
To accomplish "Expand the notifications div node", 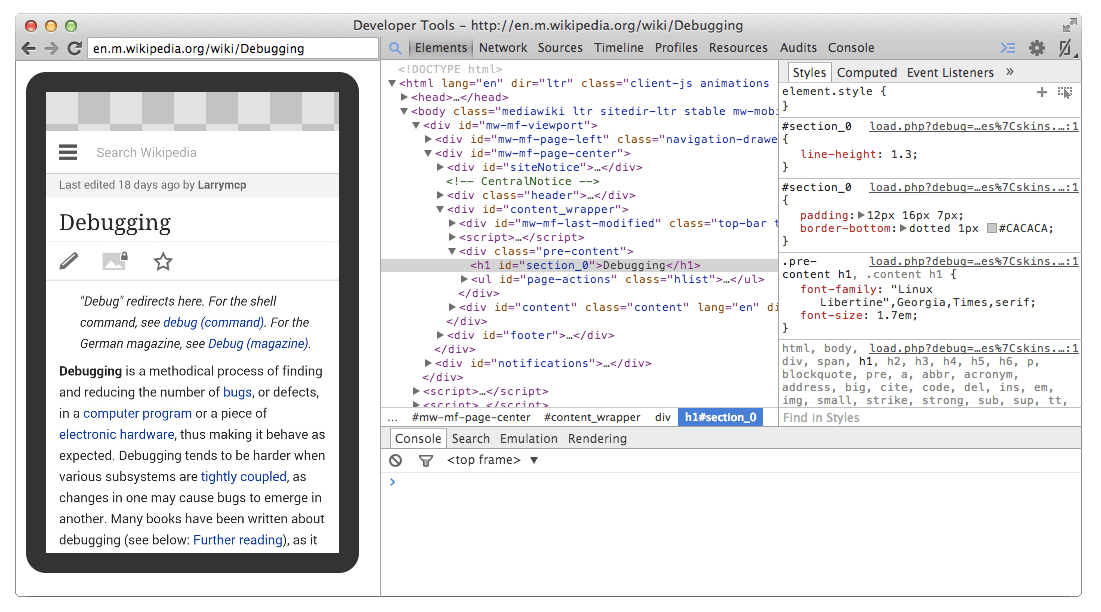I will [428, 364].
